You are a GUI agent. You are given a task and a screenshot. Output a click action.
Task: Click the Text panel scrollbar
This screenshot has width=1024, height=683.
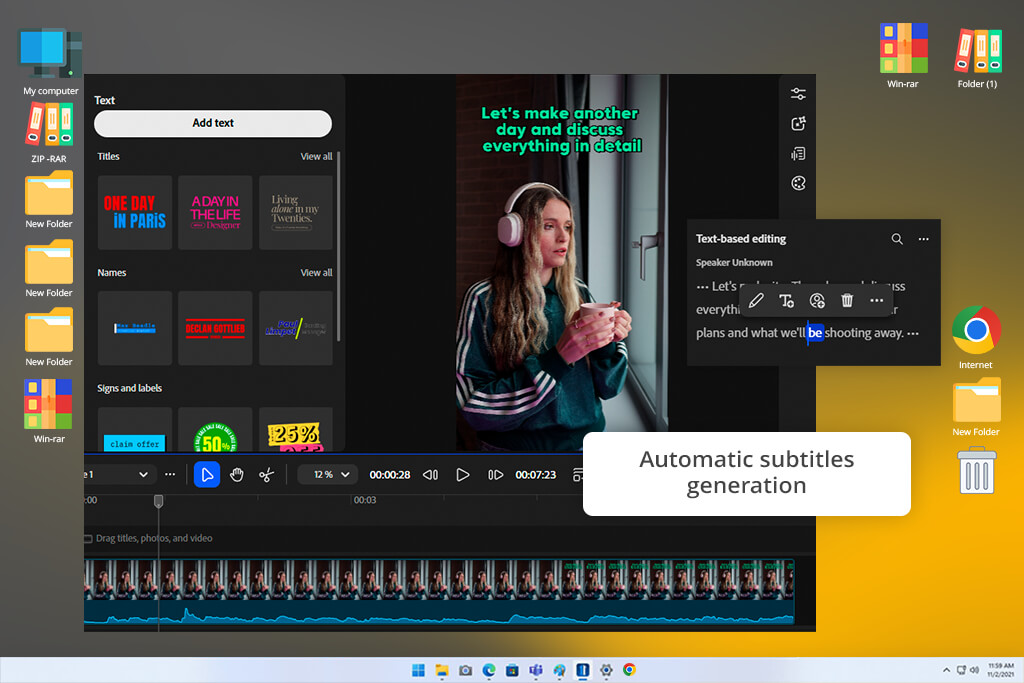[338, 247]
